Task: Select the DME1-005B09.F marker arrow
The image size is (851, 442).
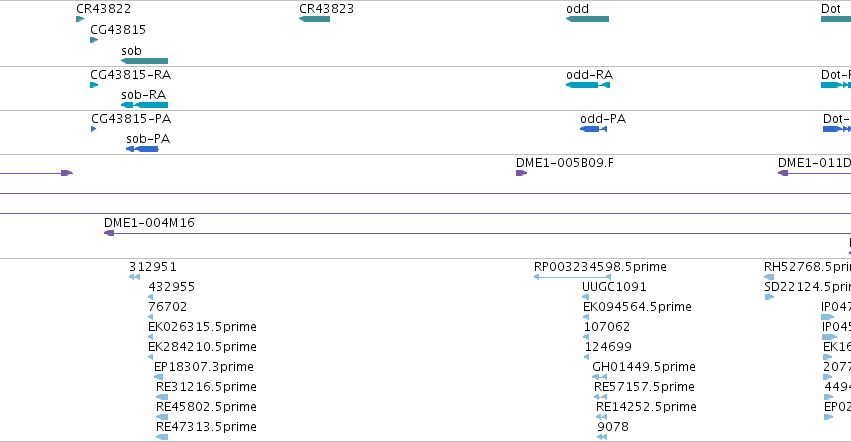Action: pos(522,173)
